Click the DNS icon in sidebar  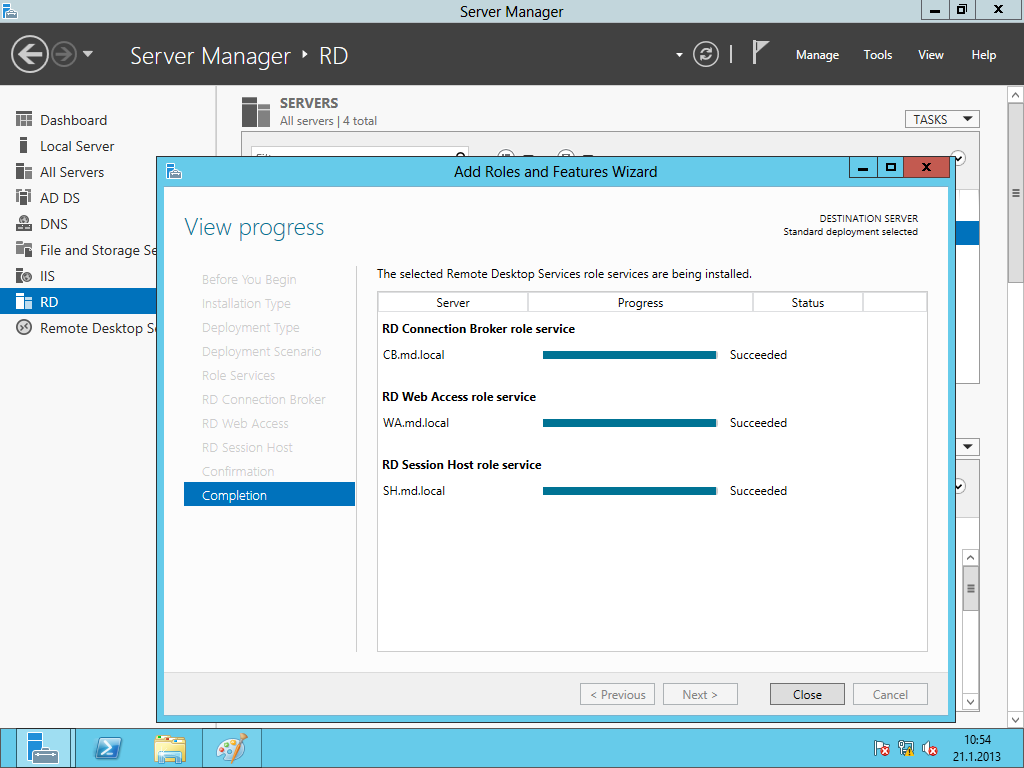coord(24,224)
